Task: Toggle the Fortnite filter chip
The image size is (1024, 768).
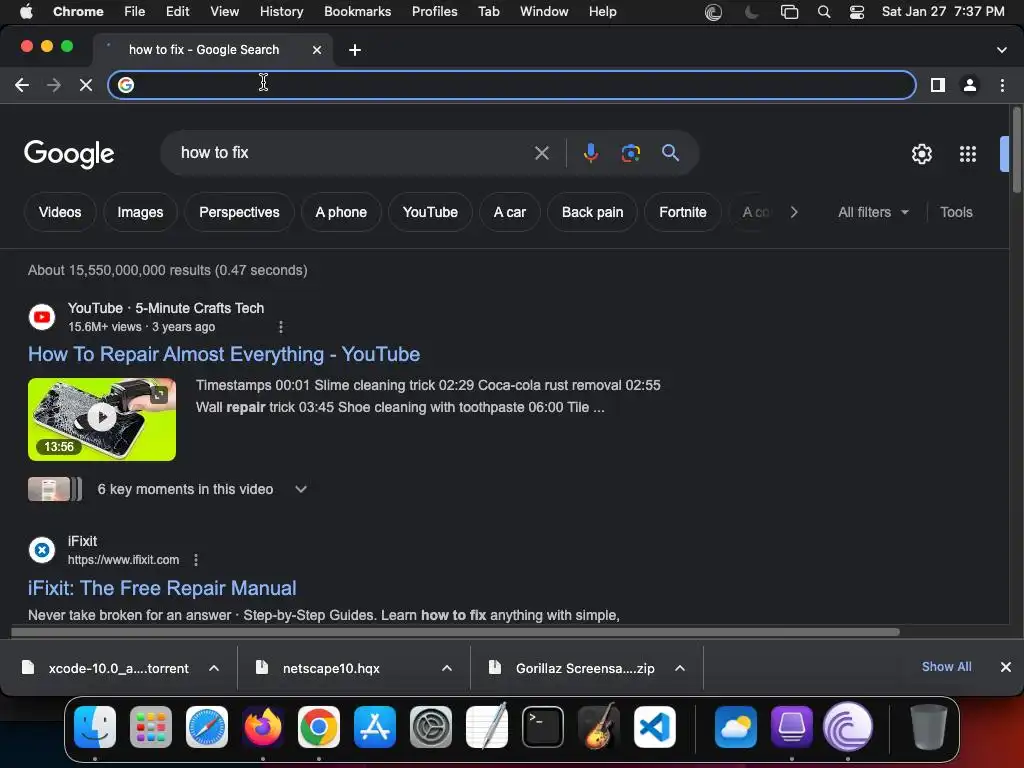Action: (x=682, y=212)
